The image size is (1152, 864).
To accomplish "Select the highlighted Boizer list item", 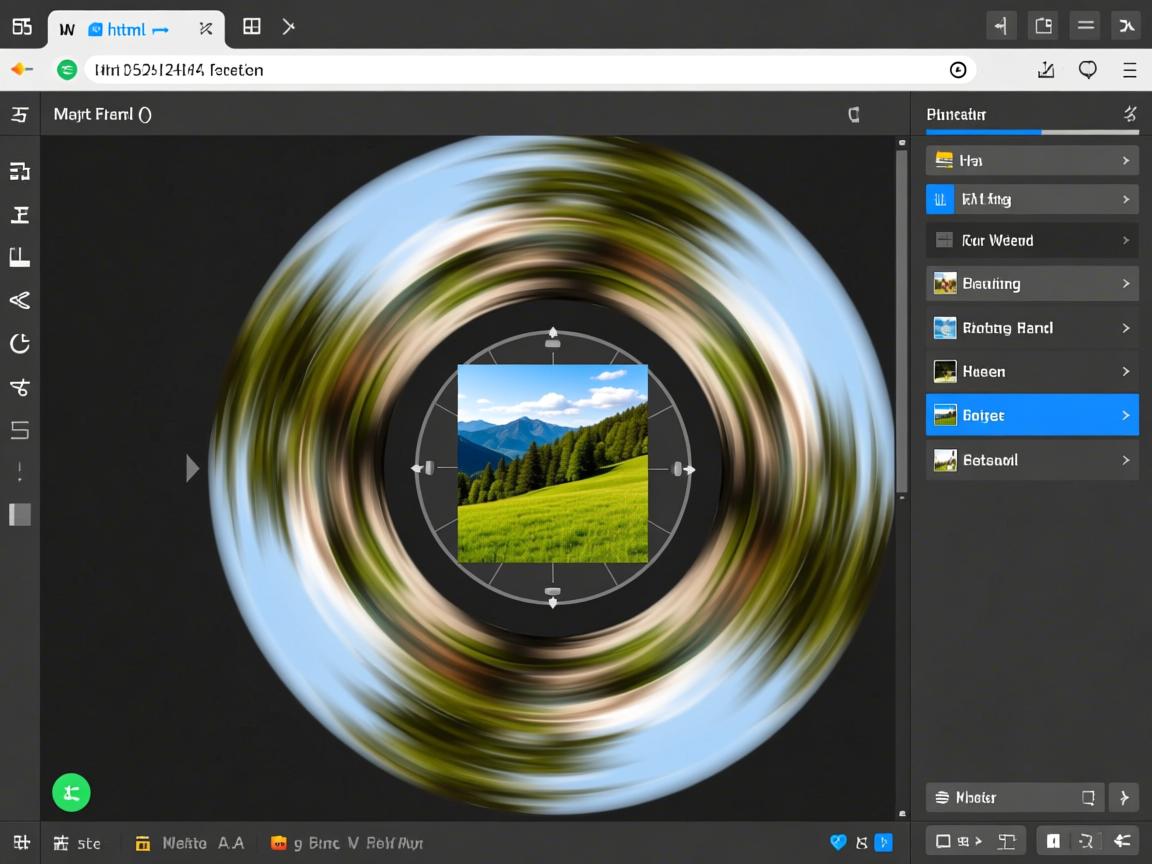I will point(1032,415).
